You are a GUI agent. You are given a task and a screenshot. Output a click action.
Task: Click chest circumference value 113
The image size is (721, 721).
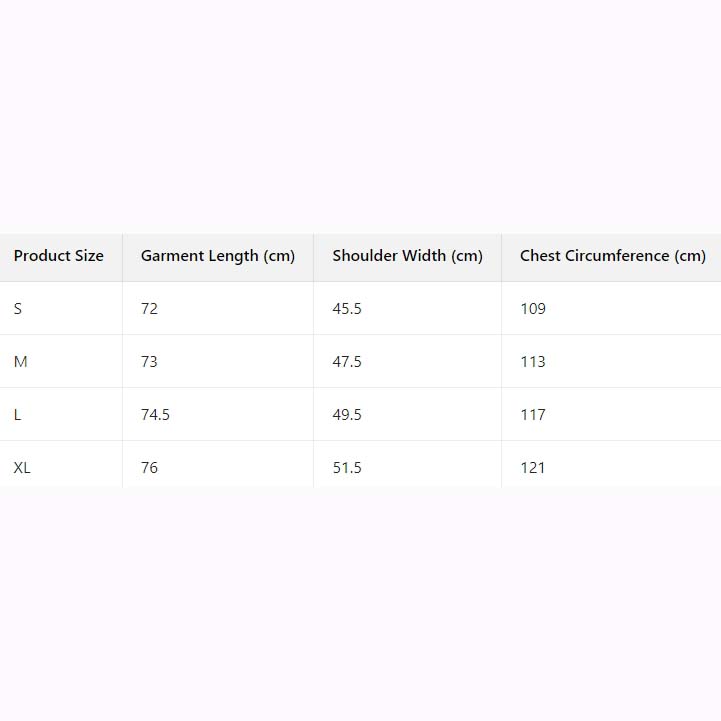click(x=533, y=362)
